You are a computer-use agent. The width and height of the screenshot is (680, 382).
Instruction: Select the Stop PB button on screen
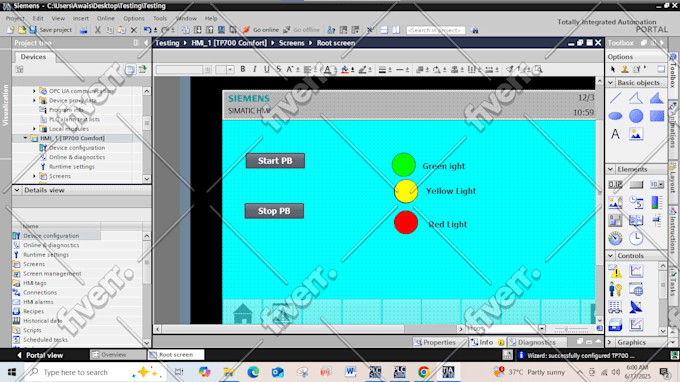(274, 211)
